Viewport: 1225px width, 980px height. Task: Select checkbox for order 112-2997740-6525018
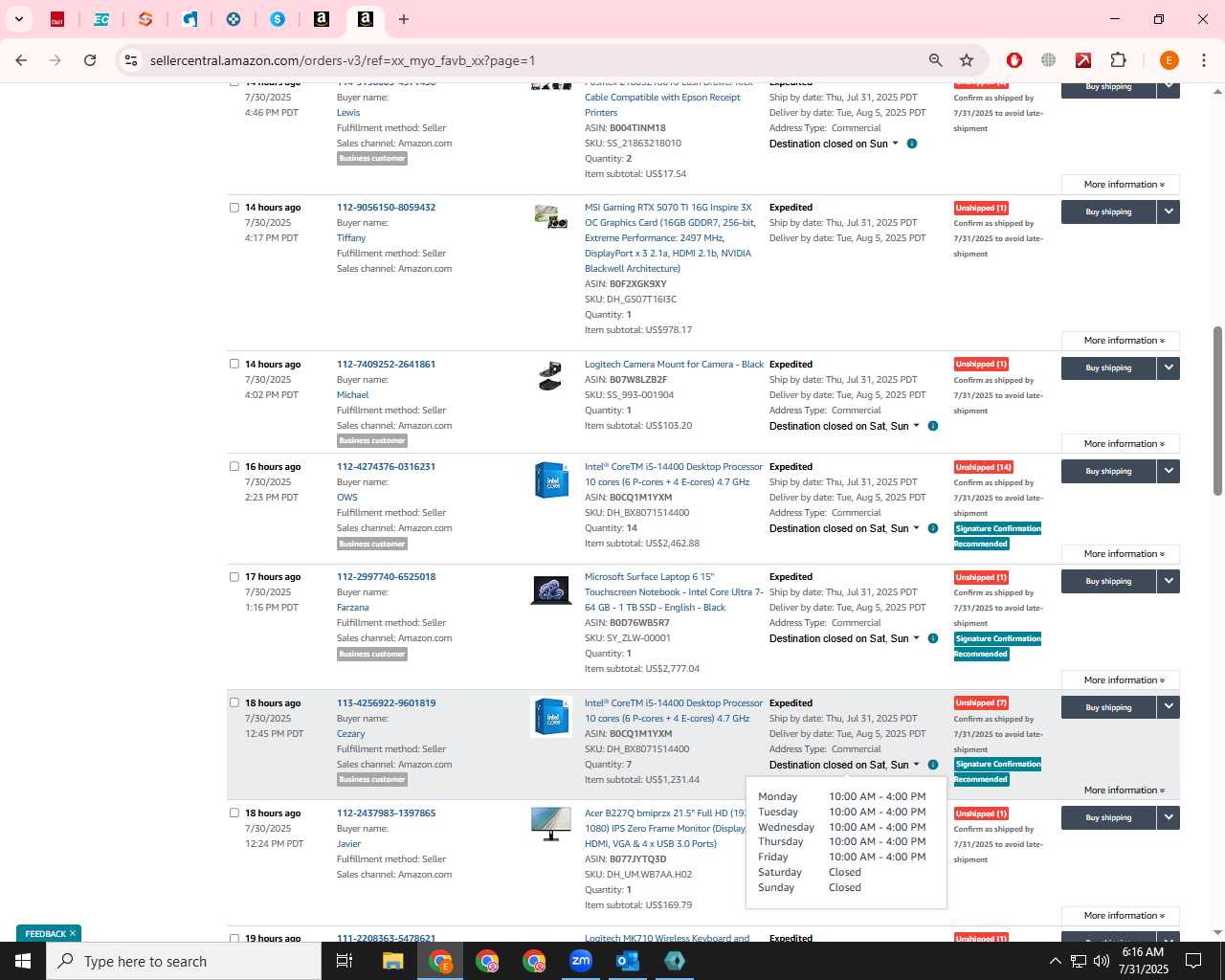click(234, 576)
